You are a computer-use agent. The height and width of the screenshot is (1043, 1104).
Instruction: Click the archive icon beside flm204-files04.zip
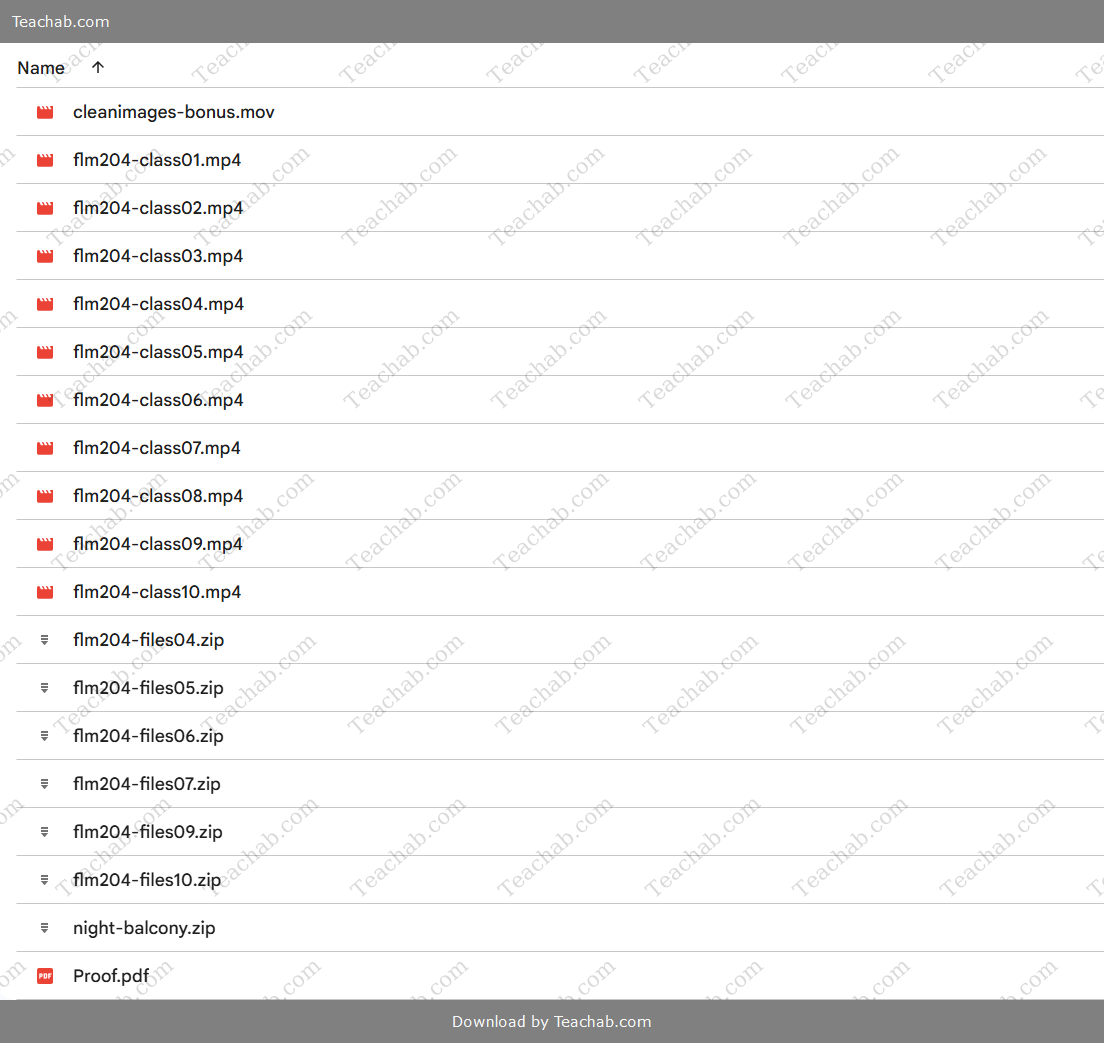click(45, 640)
